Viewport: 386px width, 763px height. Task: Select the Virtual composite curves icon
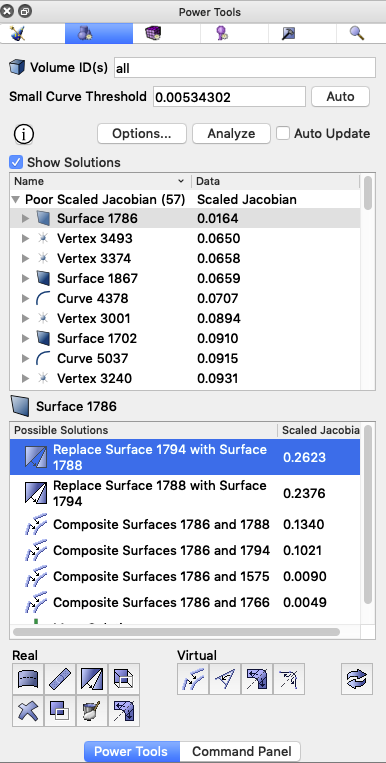pyautogui.click(x=193, y=679)
